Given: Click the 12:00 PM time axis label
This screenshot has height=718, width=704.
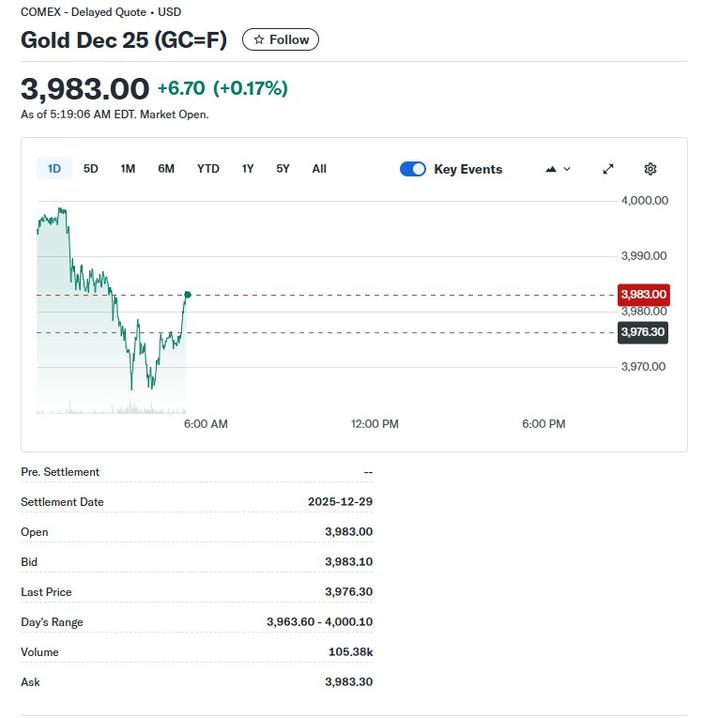Looking at the screenshot, I should click(x=375, y=424).
